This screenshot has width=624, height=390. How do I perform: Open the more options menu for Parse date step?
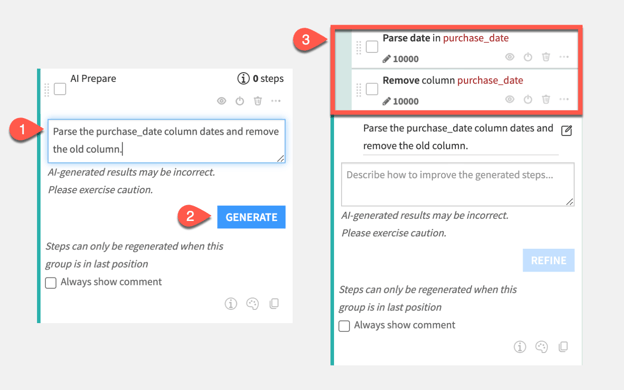(564, 57)
